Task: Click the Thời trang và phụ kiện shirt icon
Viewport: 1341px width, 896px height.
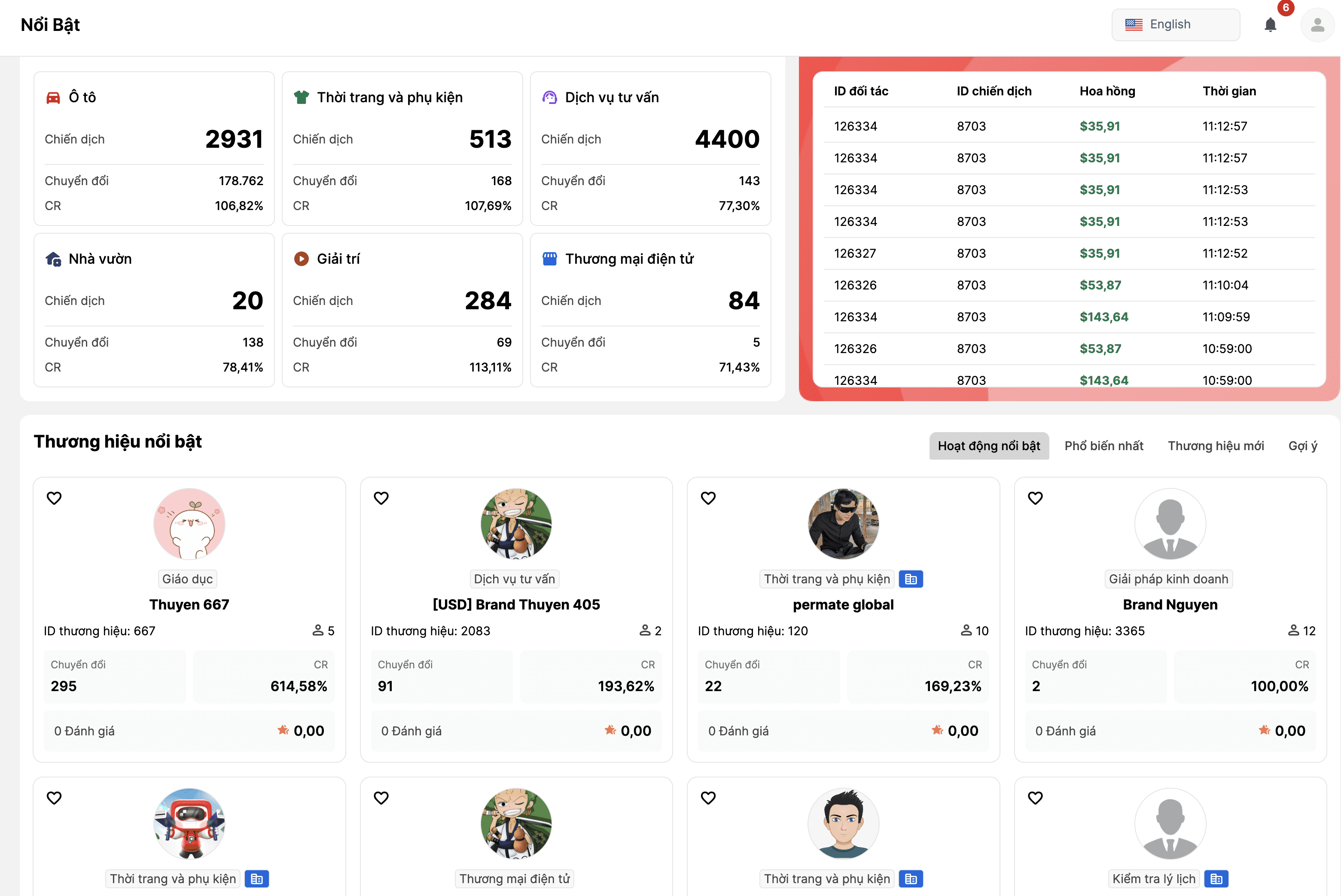Action: pos(301,97)
